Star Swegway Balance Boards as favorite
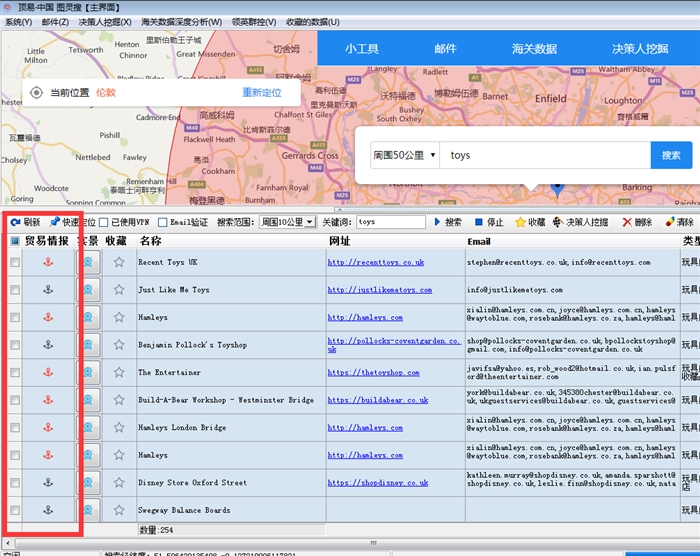Screen dimensions: 700x556 pos(119,510)
